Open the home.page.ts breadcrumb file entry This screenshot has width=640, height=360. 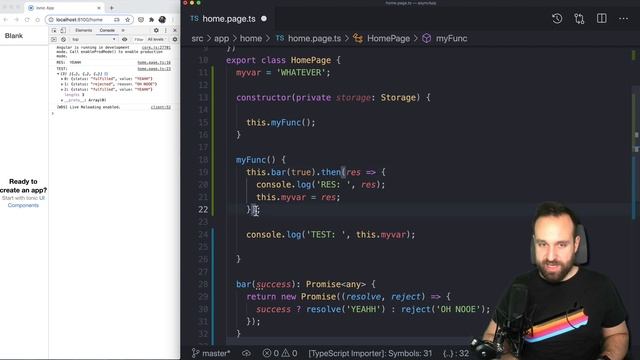[x=309, y=38]
